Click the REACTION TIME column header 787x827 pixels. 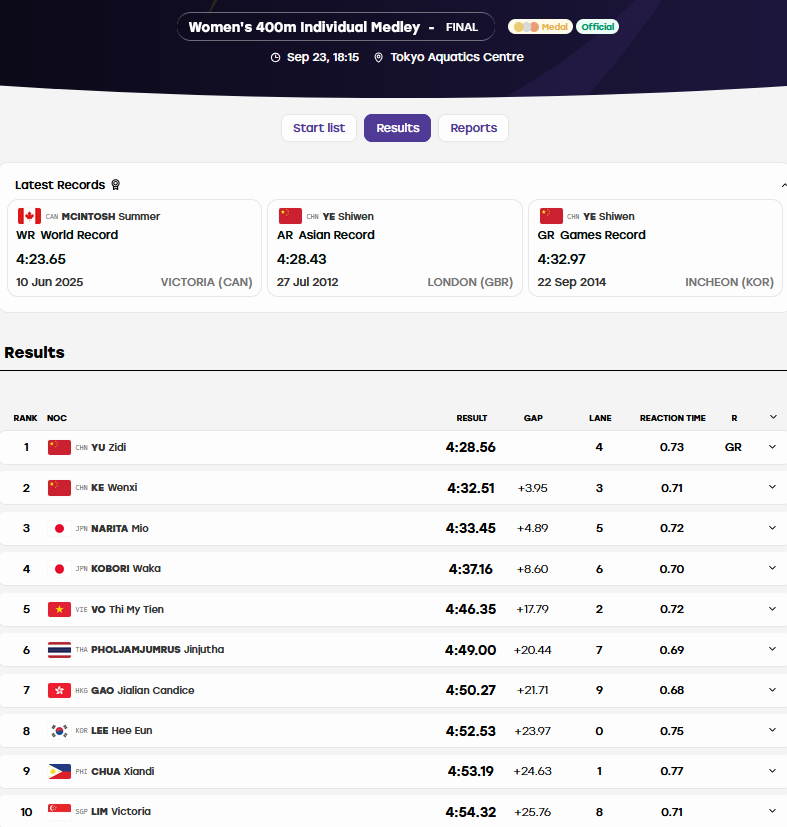pos(673,418)
